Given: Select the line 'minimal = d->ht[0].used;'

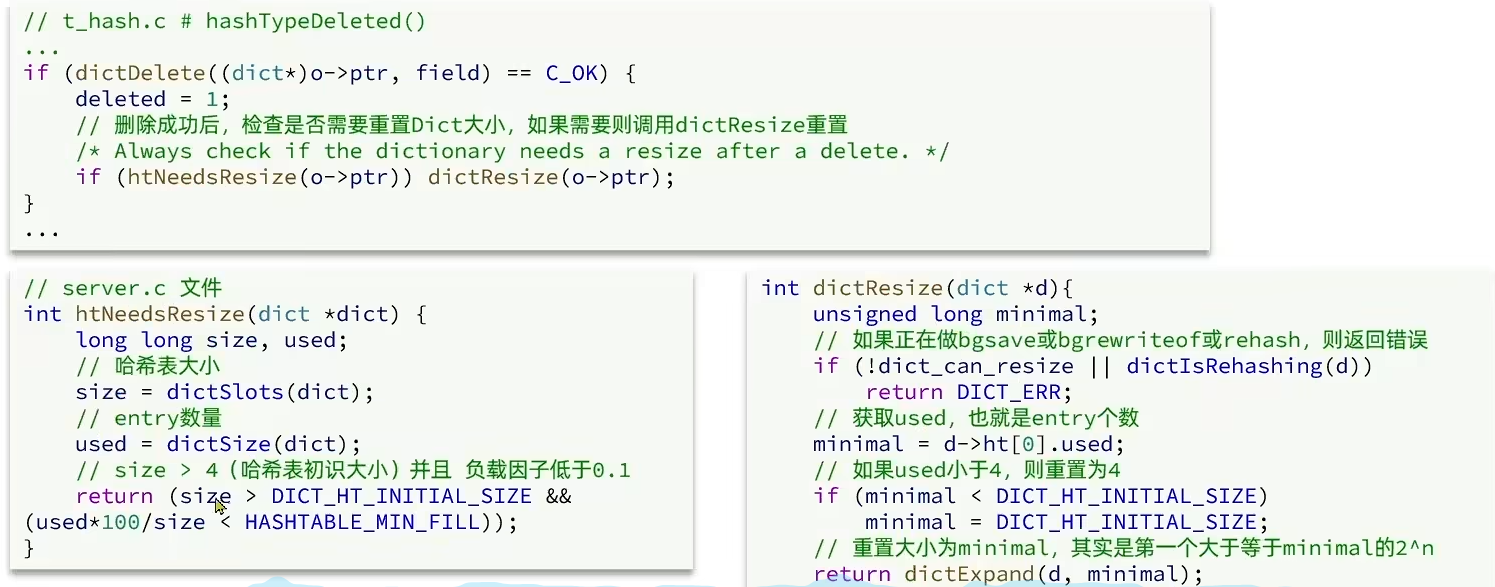Looking at the screenshot, I should pyautogui.click(x=969, y=444).
